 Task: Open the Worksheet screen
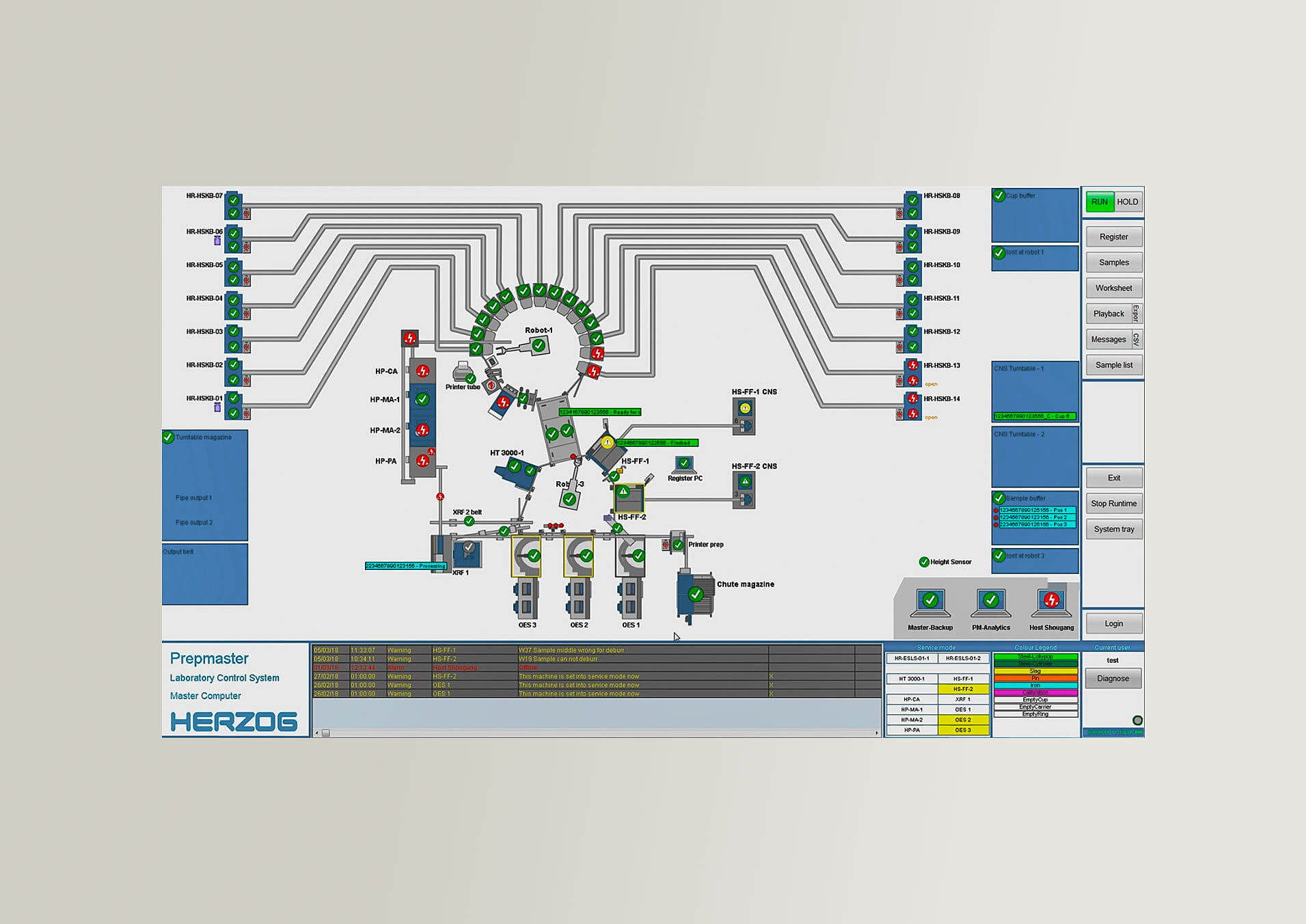pos(1114,288)
